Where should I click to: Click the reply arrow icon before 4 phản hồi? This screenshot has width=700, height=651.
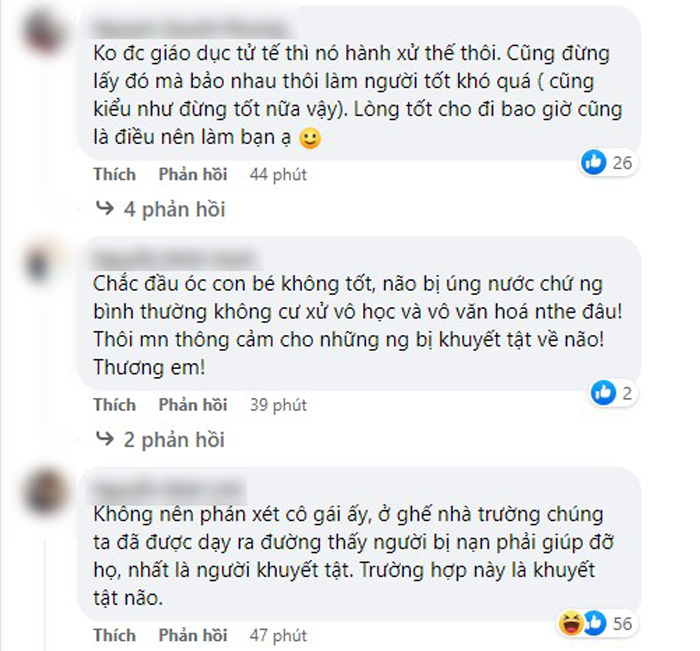tap(105, 208)
